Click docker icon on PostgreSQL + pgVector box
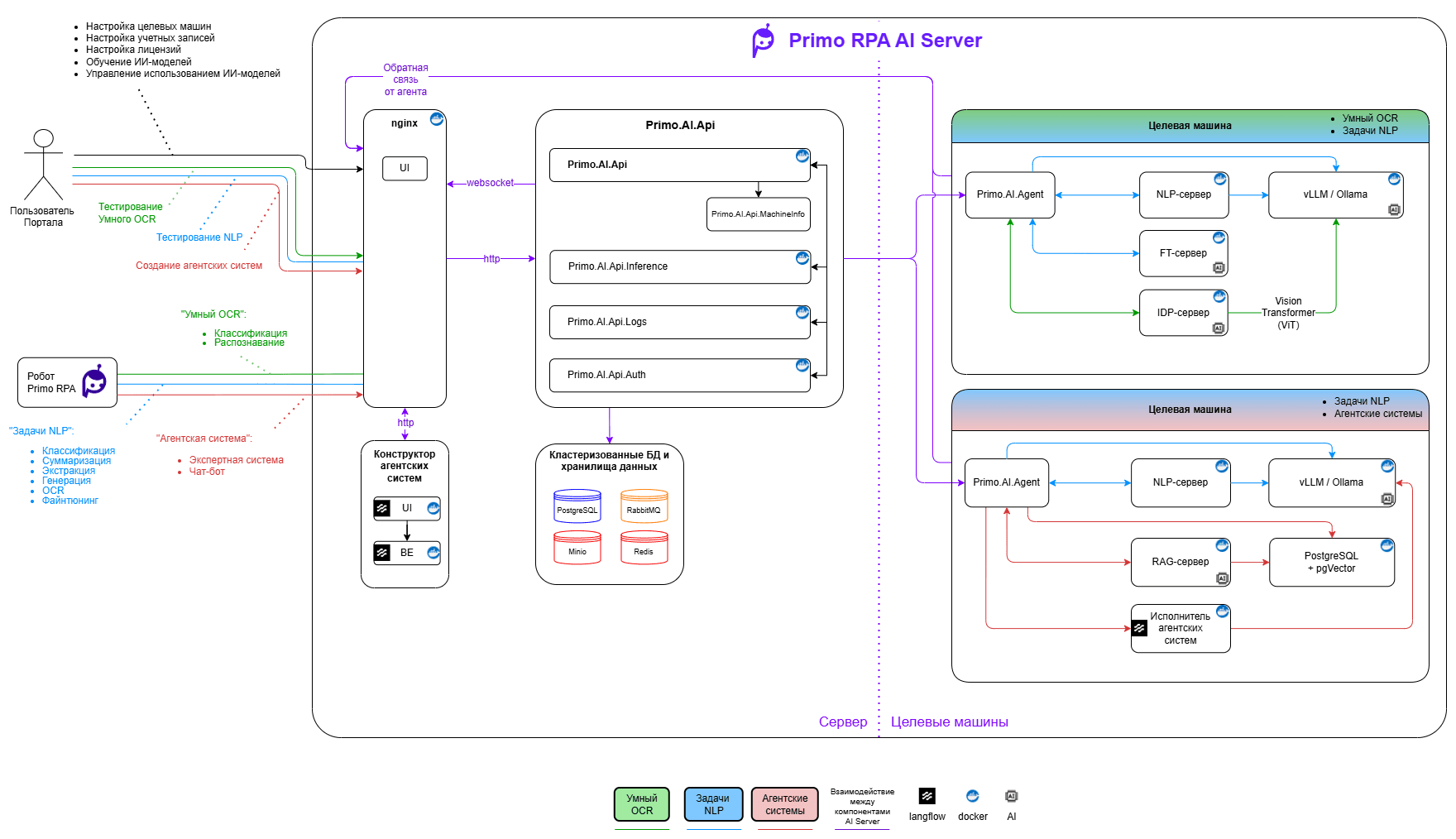 (1387, 546)
